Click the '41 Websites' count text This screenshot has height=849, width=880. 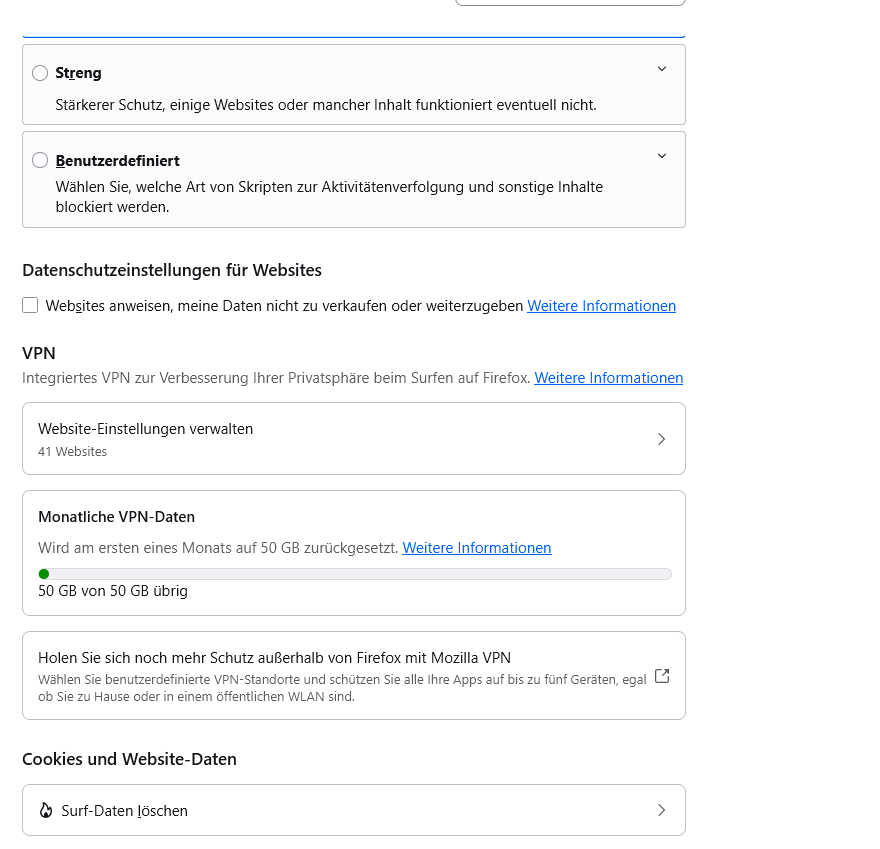(x=72, y=452)
